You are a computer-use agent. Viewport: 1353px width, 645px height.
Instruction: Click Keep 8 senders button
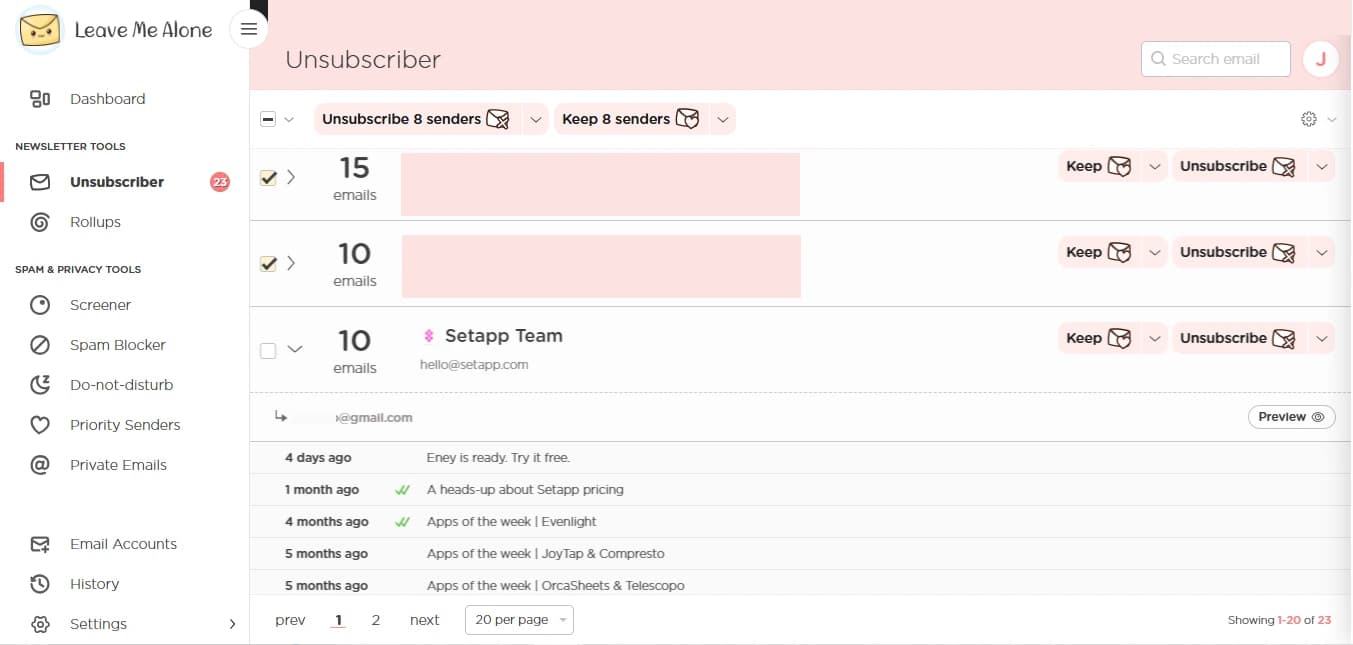pos(629,119)
